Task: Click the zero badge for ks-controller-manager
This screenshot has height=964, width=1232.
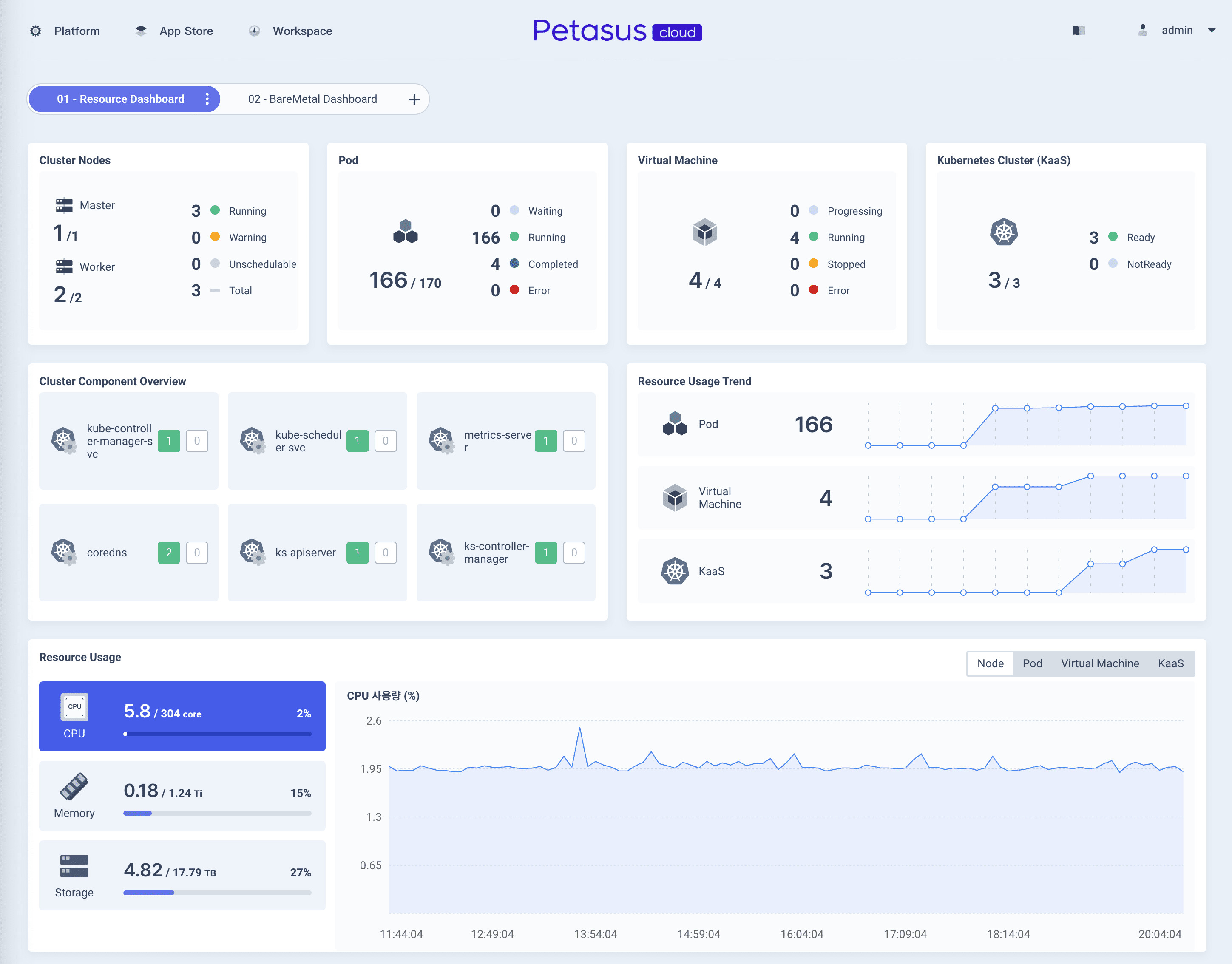Action: click(574, 553)
